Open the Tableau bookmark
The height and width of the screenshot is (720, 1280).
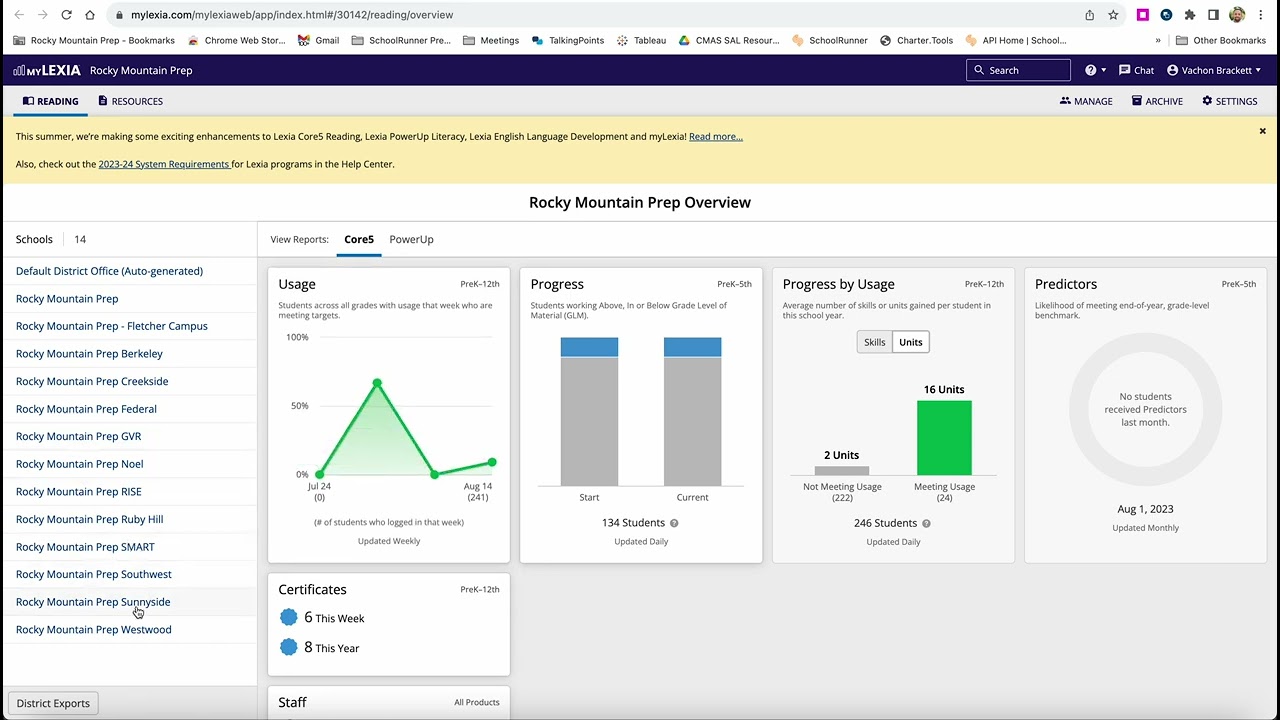[641, 41]
